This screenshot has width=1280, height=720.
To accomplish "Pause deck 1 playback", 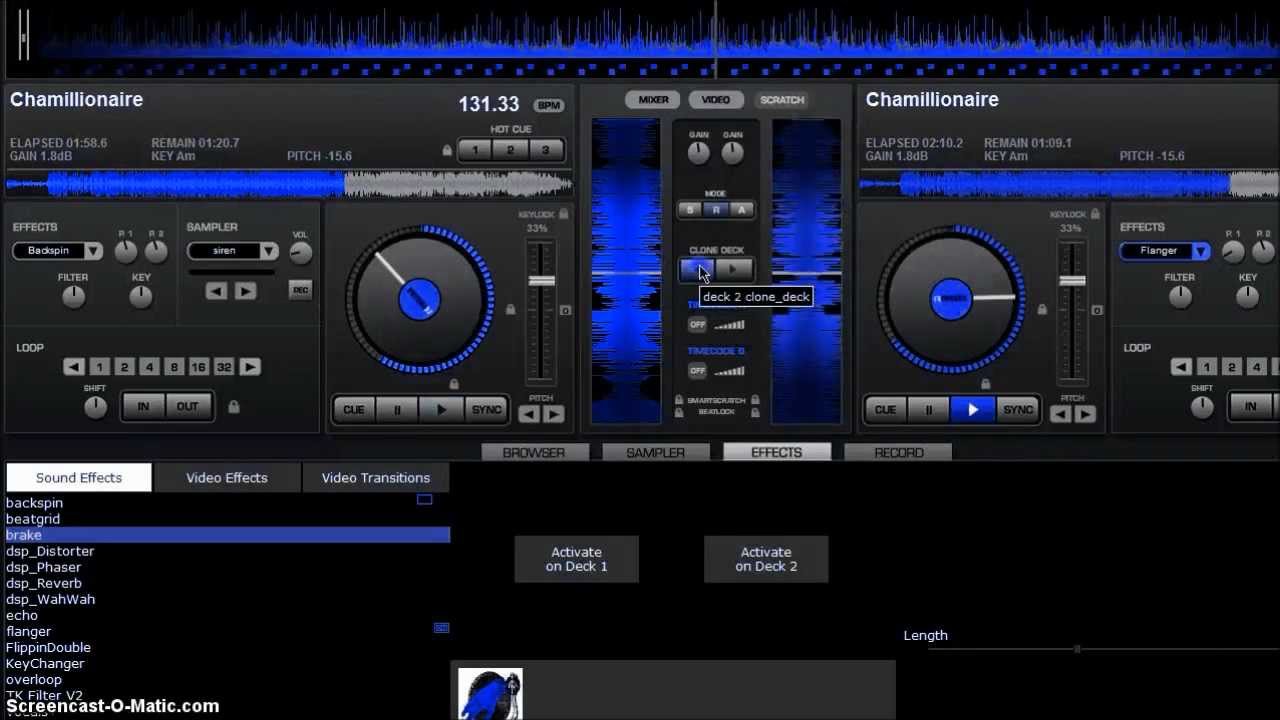I will click(398, 410).
